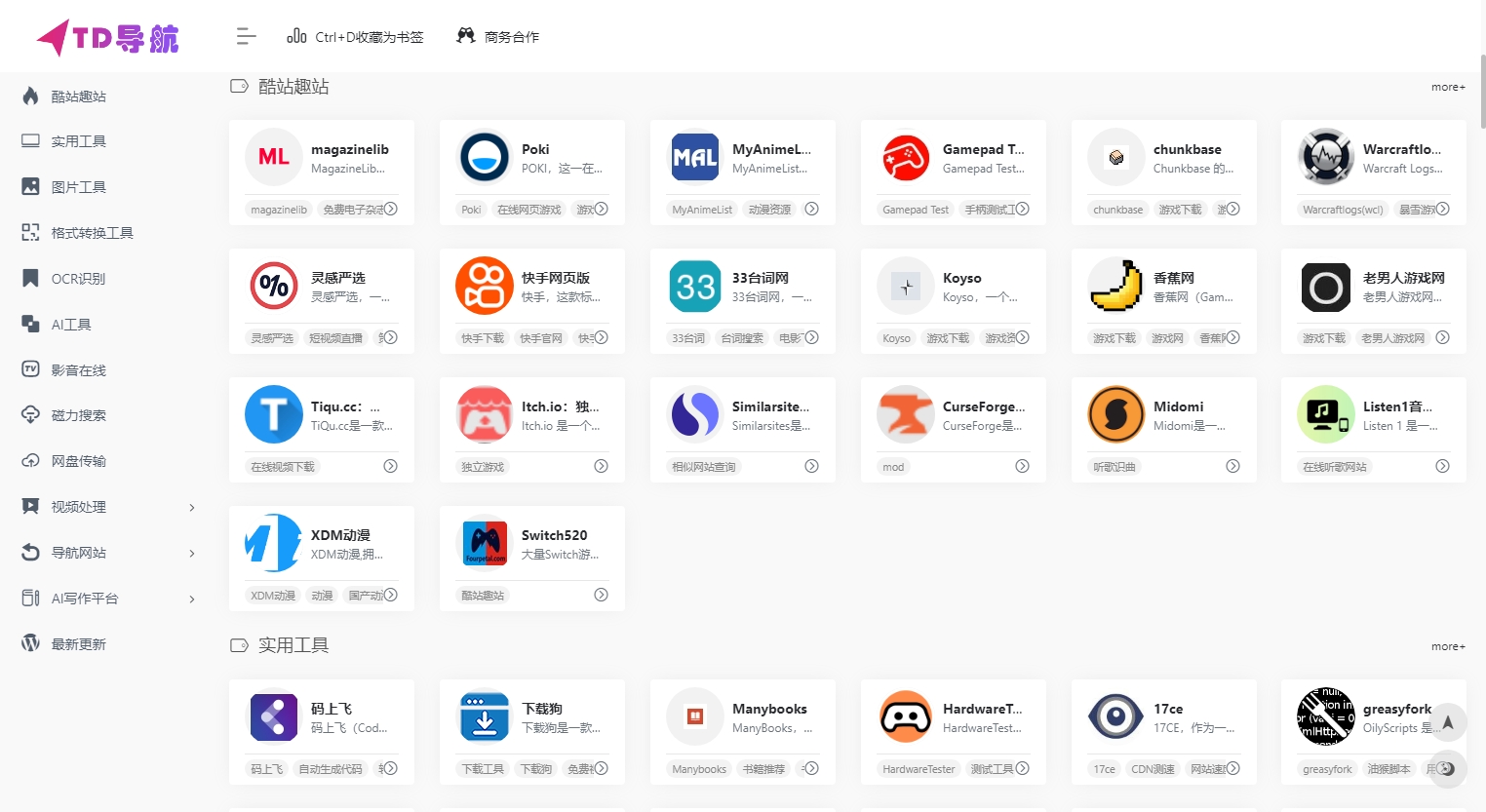Click the page vertical scrollbar
1486x812 pixels.
1483,93
